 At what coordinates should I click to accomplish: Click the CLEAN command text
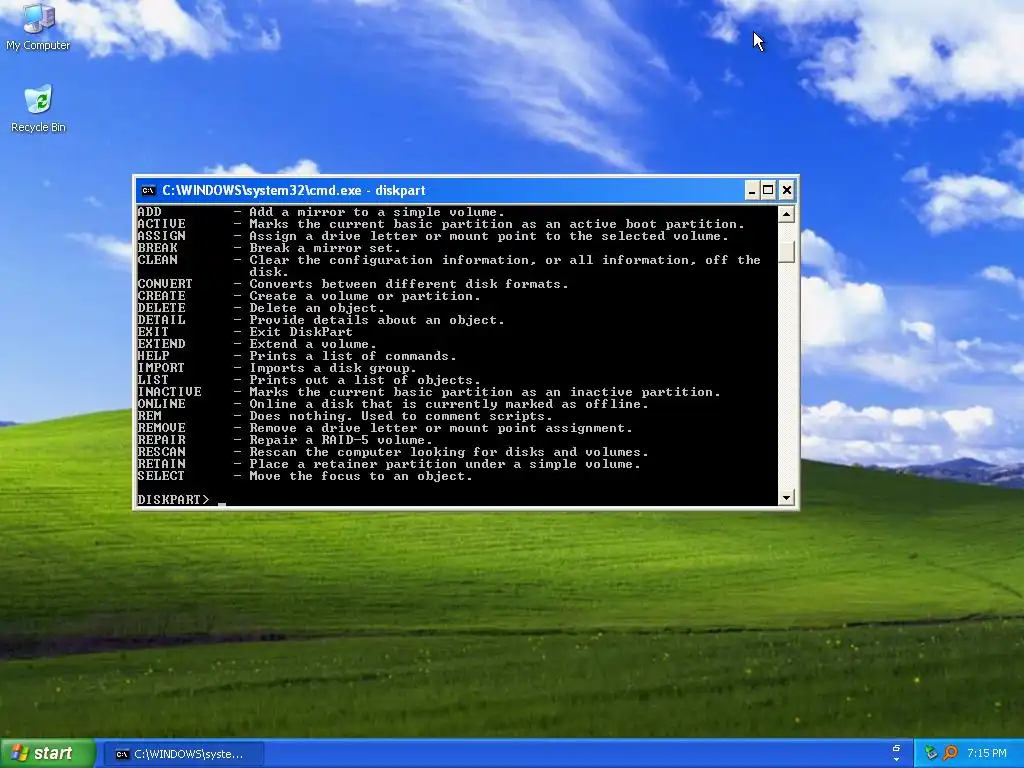click(x=157, y=260)
